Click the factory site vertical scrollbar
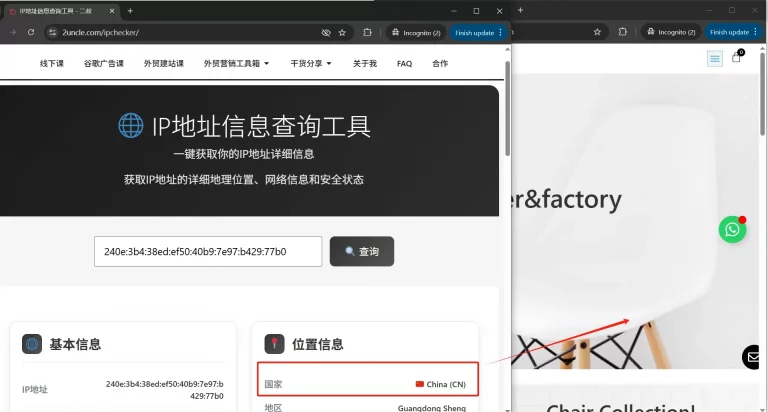 (x=763, y=93)
